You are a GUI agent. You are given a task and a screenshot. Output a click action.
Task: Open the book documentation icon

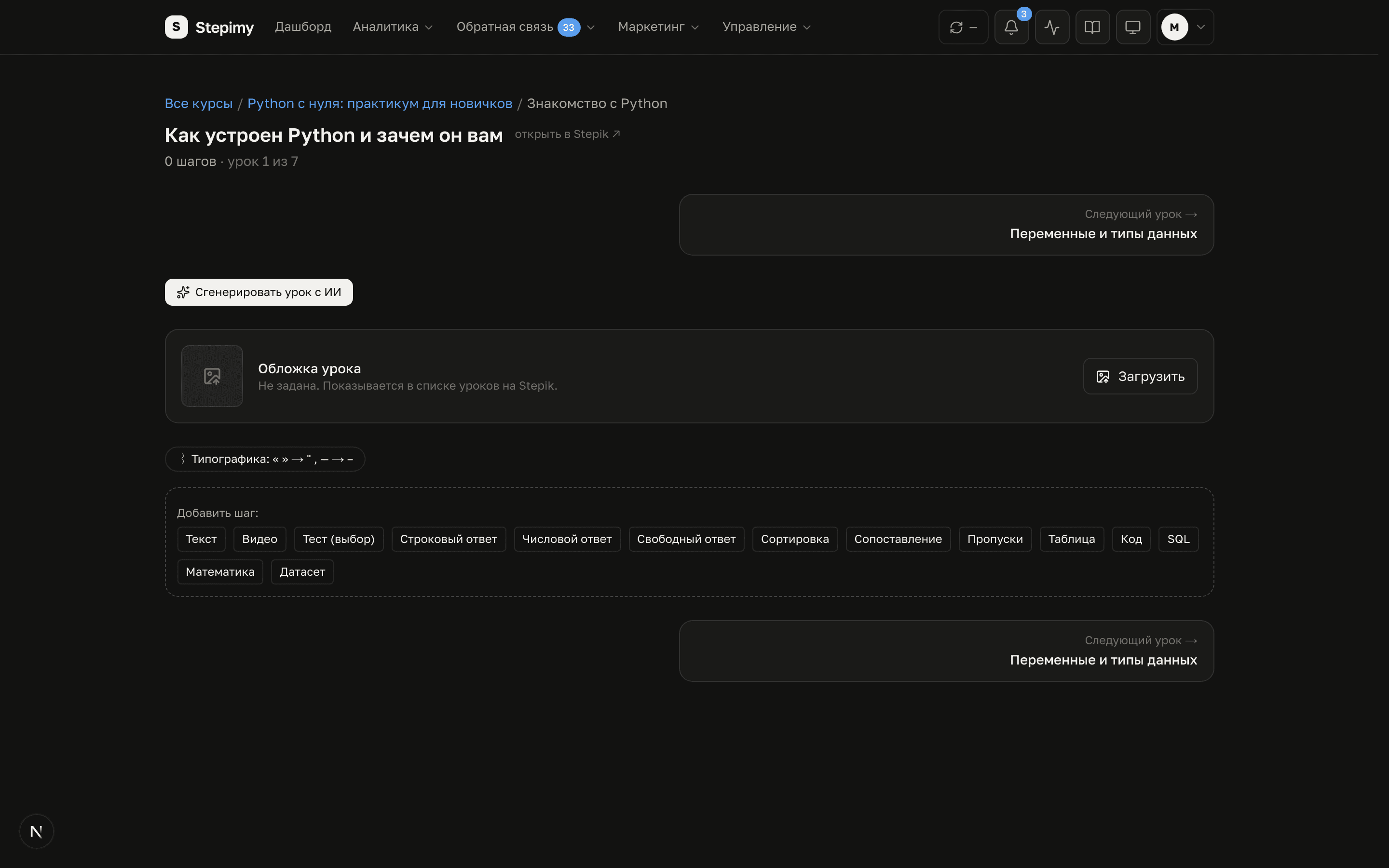click(x=1092, y=27)
